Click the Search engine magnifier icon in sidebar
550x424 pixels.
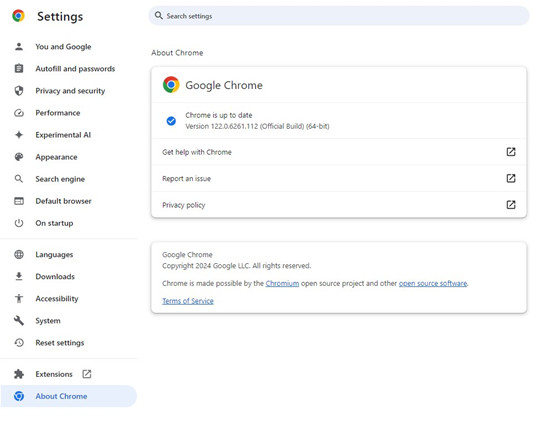tap(19, 179)
